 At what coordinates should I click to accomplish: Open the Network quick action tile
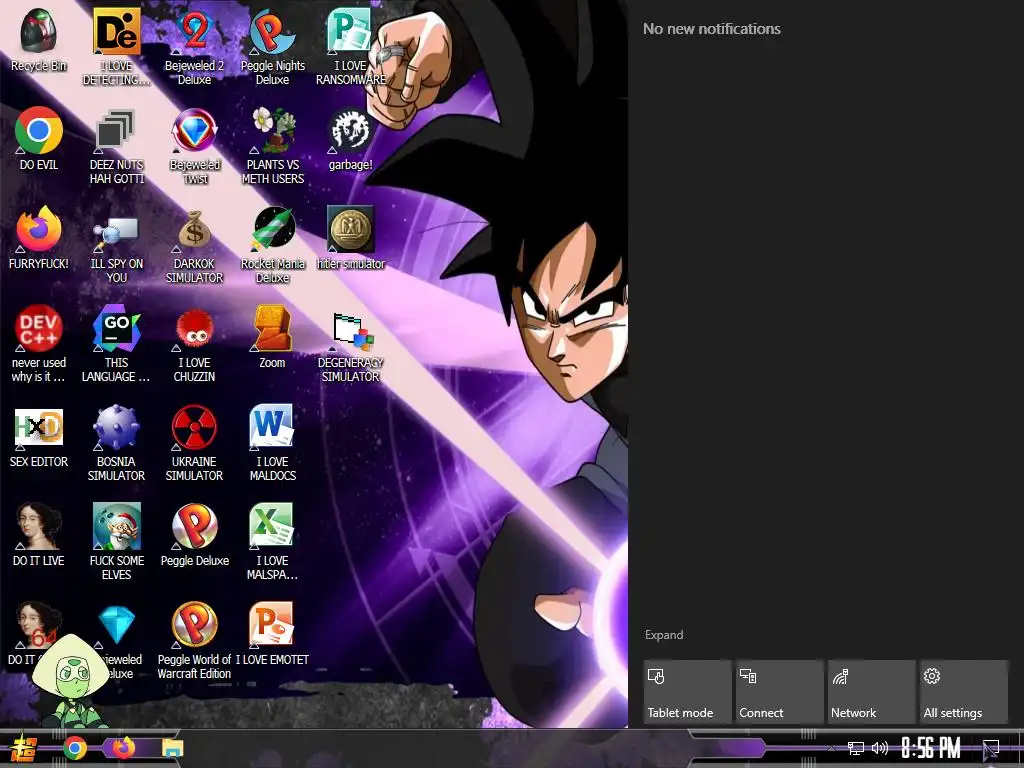point(871,692)
